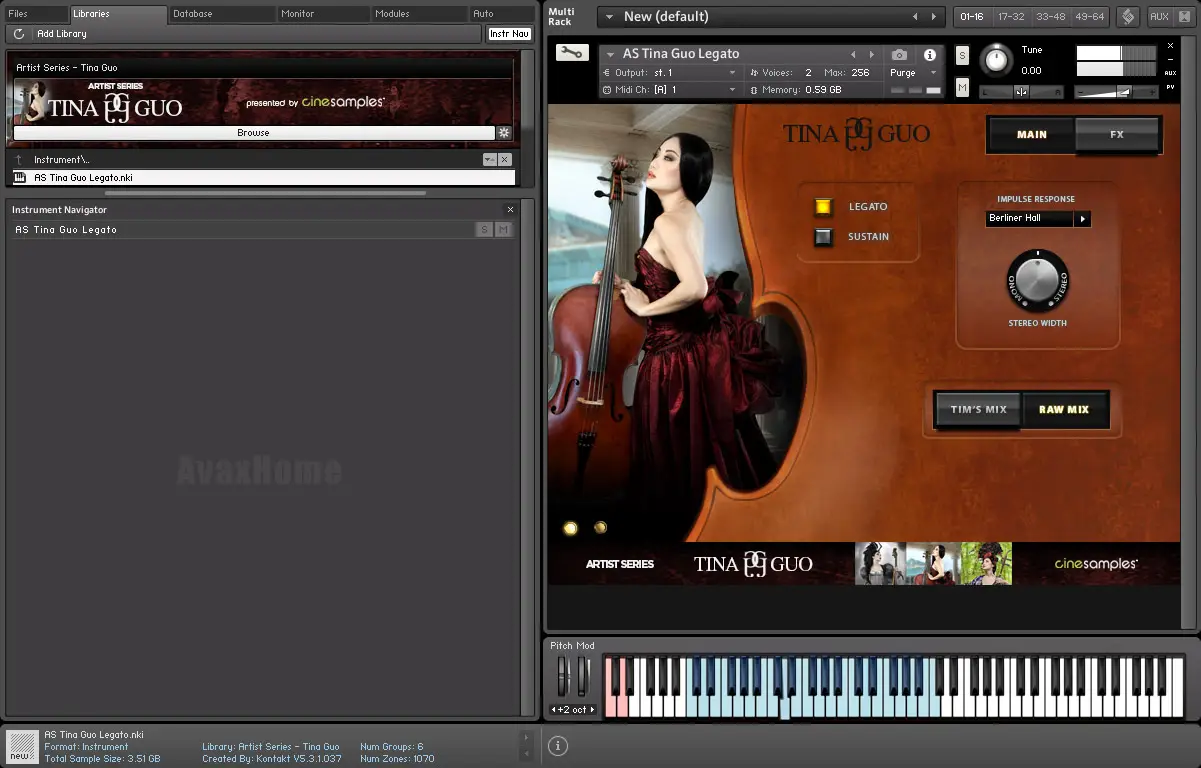Open the Database tab
1201x768 pixels.
coord(222,14)
